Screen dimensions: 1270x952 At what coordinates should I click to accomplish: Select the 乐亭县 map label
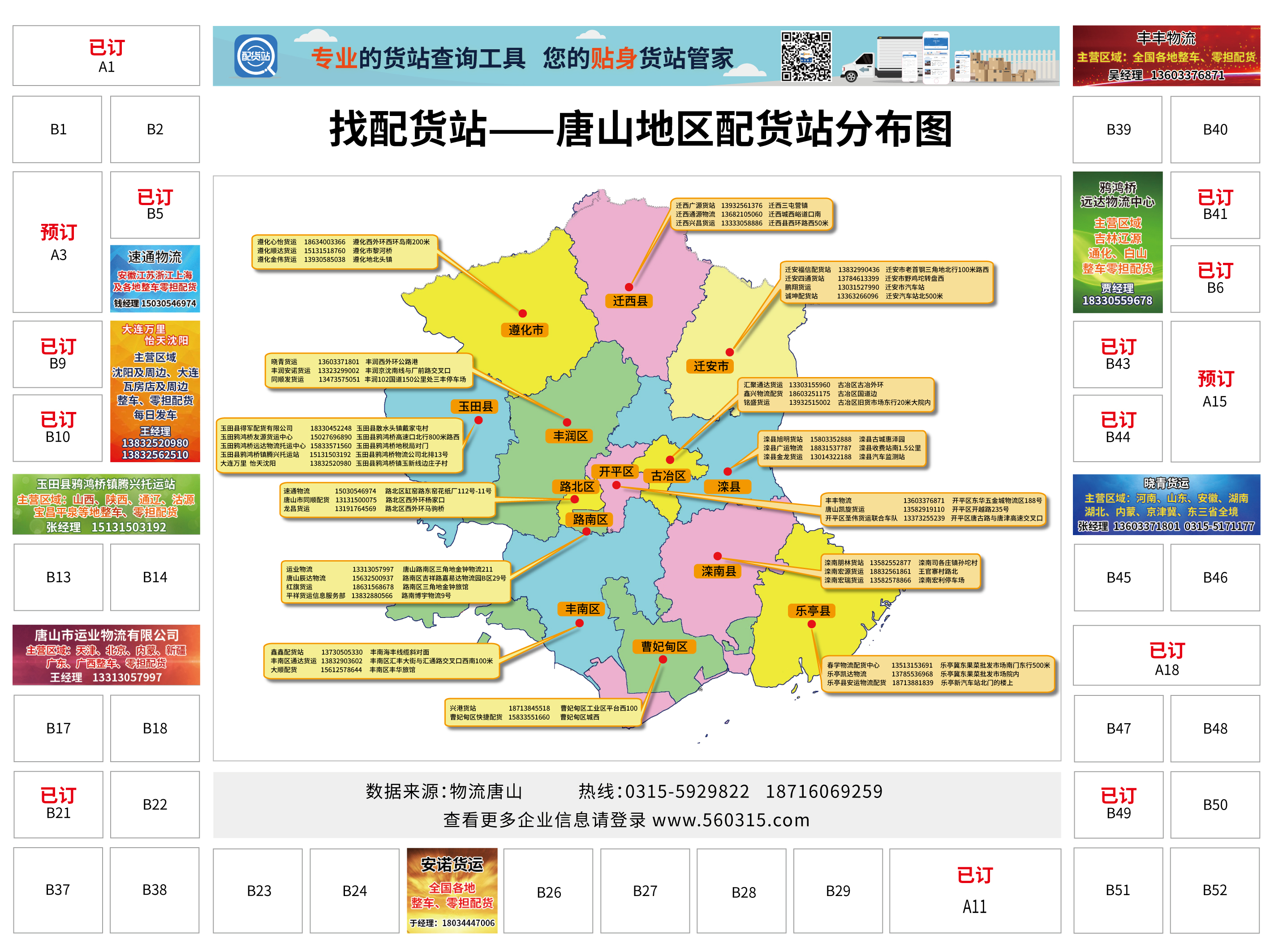(x=812, y=611)
